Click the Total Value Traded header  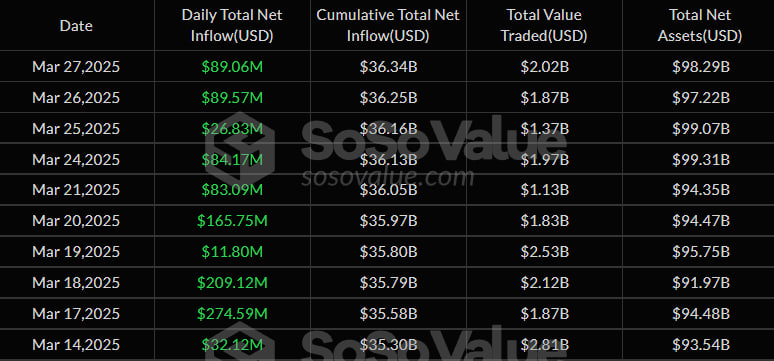544,25
